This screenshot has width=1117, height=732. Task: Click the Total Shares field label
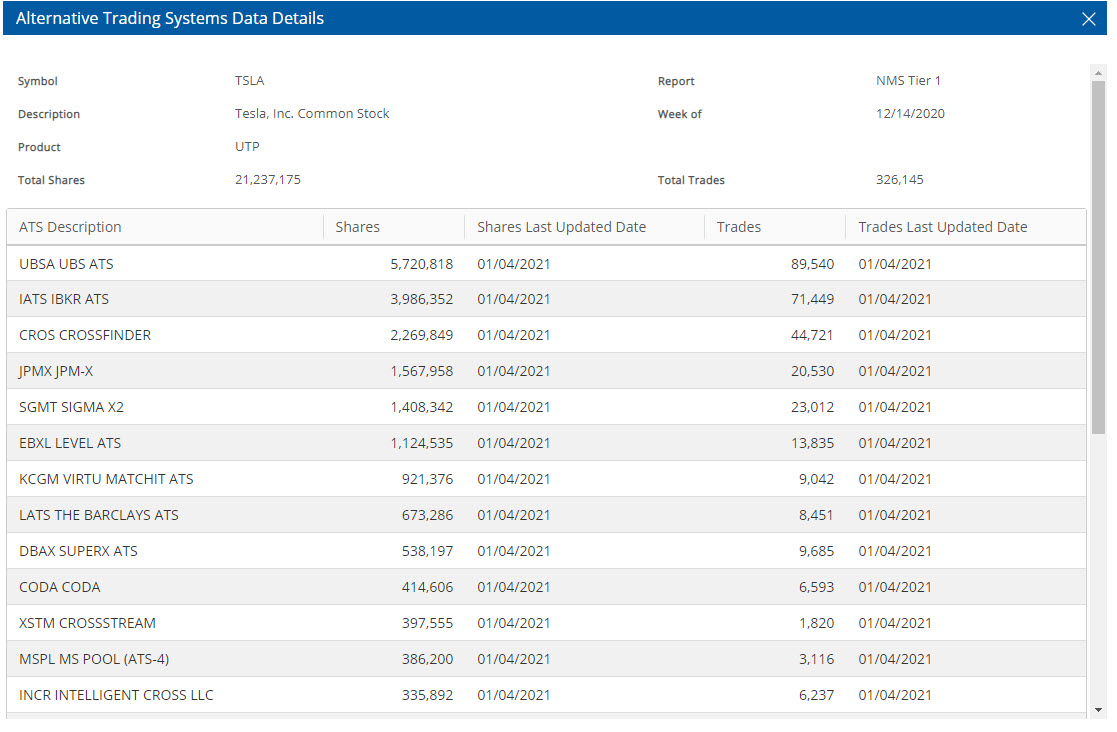pyautogui.click(x=51, y=180)
